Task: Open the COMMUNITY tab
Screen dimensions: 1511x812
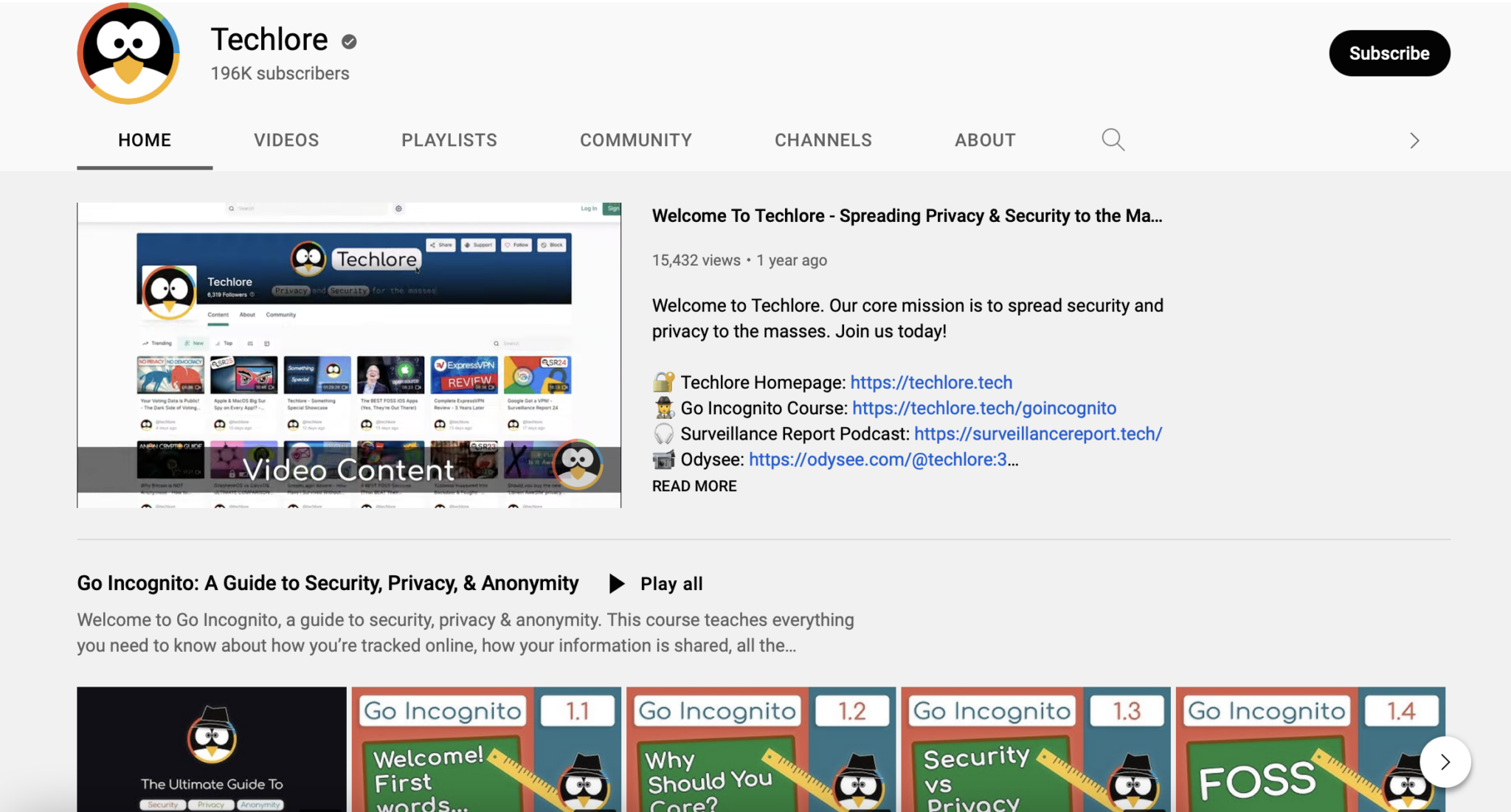Action: [x=636, y=139]
